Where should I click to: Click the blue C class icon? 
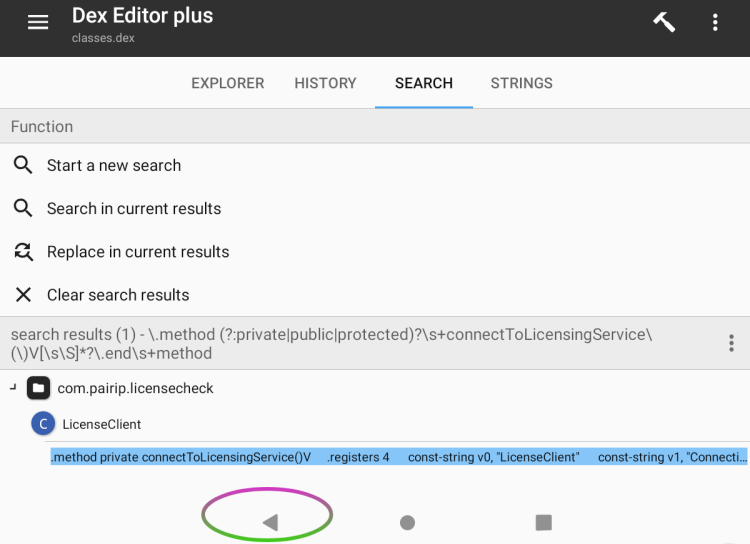[x=43, y=424]
